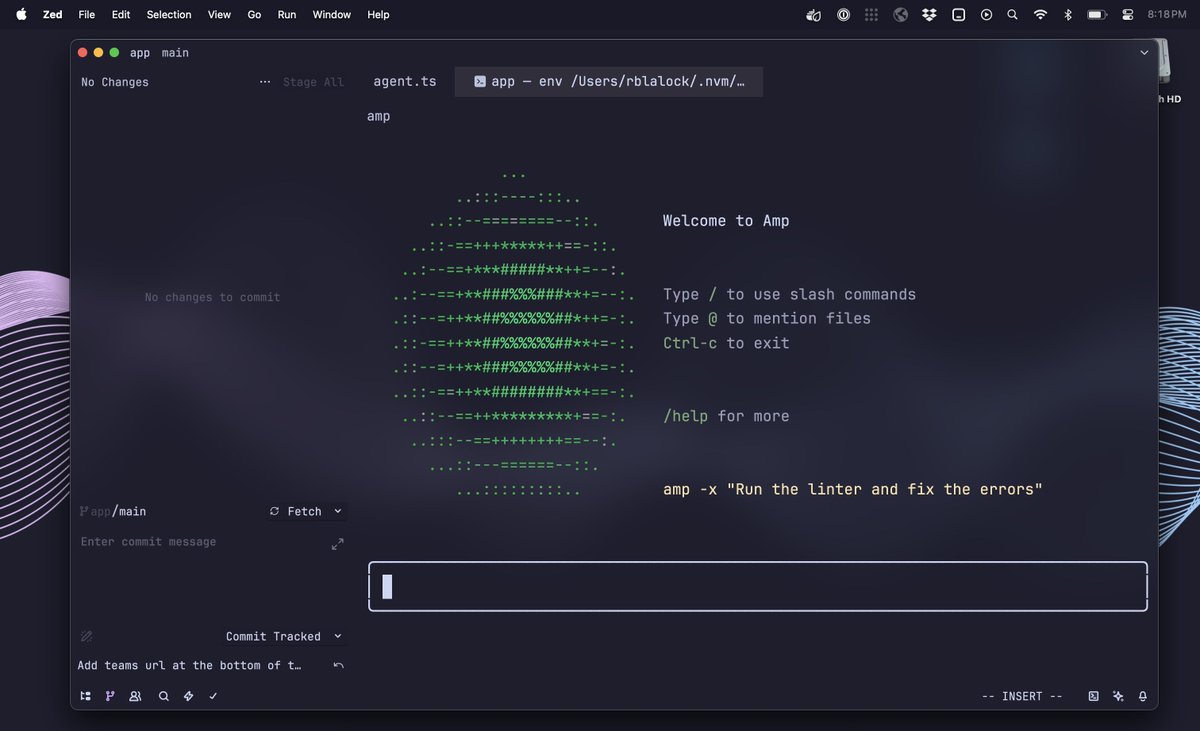This screenshot has height=731, width=1200.
Task: Click the Commit Tracked button
Action: (x=273, y=636)
